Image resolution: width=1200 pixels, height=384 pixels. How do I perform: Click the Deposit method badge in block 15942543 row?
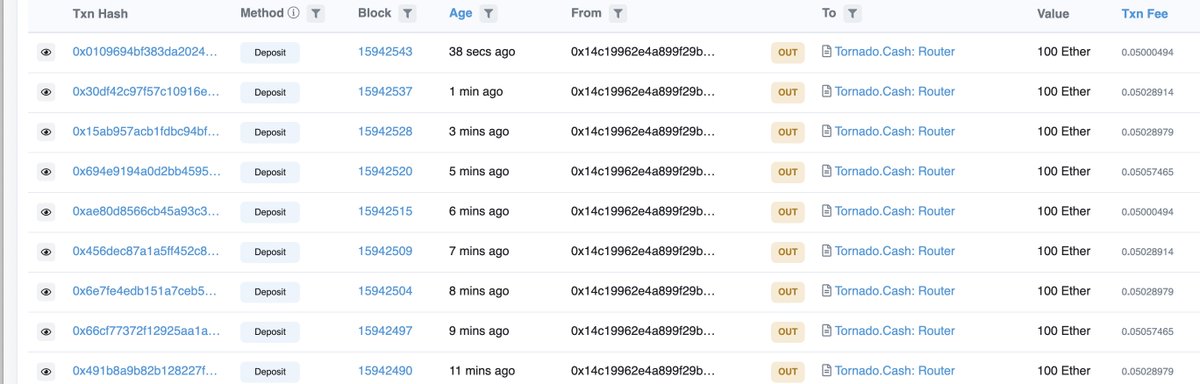270,52
